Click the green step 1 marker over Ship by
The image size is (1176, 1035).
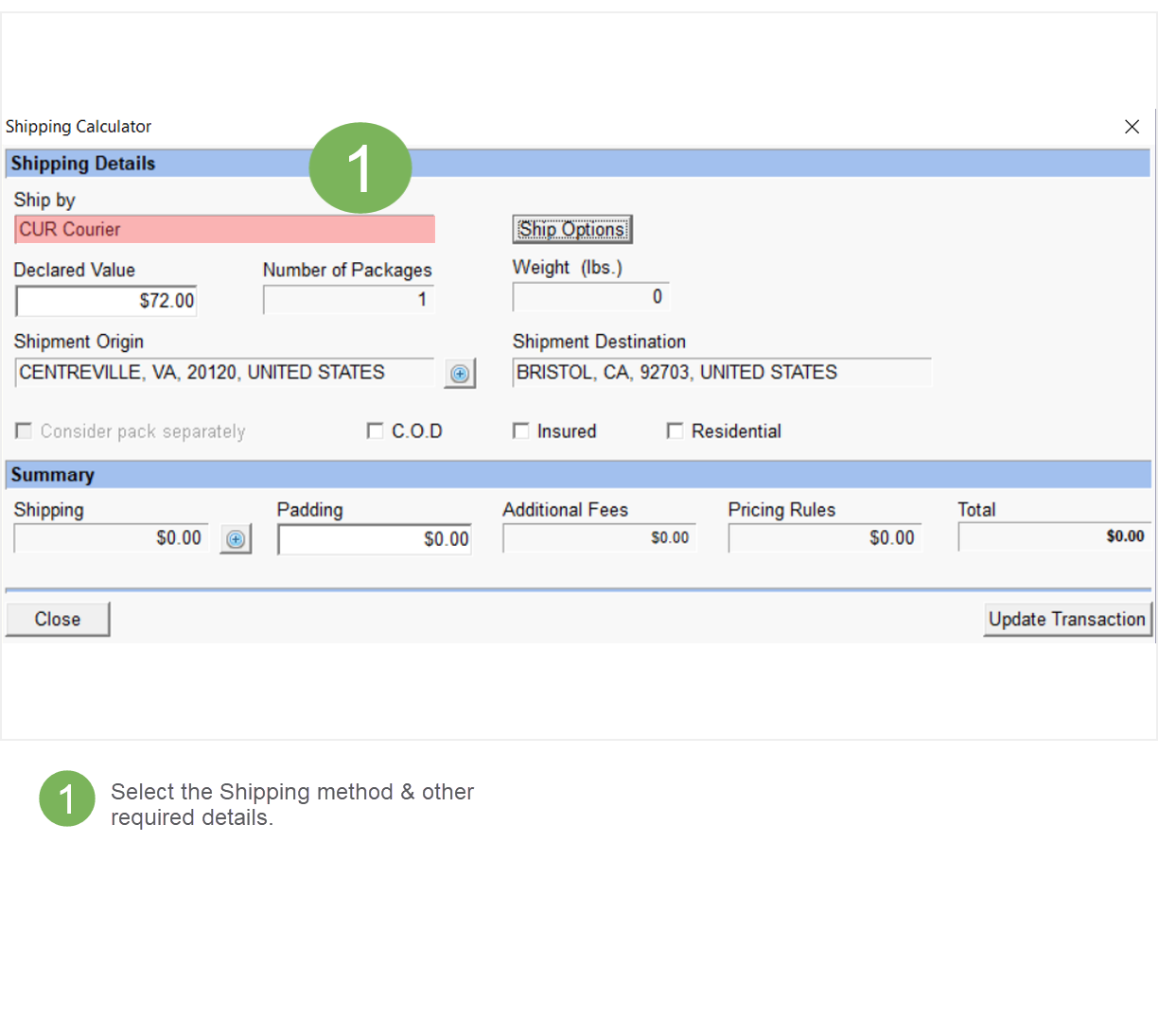click(360, 168)
